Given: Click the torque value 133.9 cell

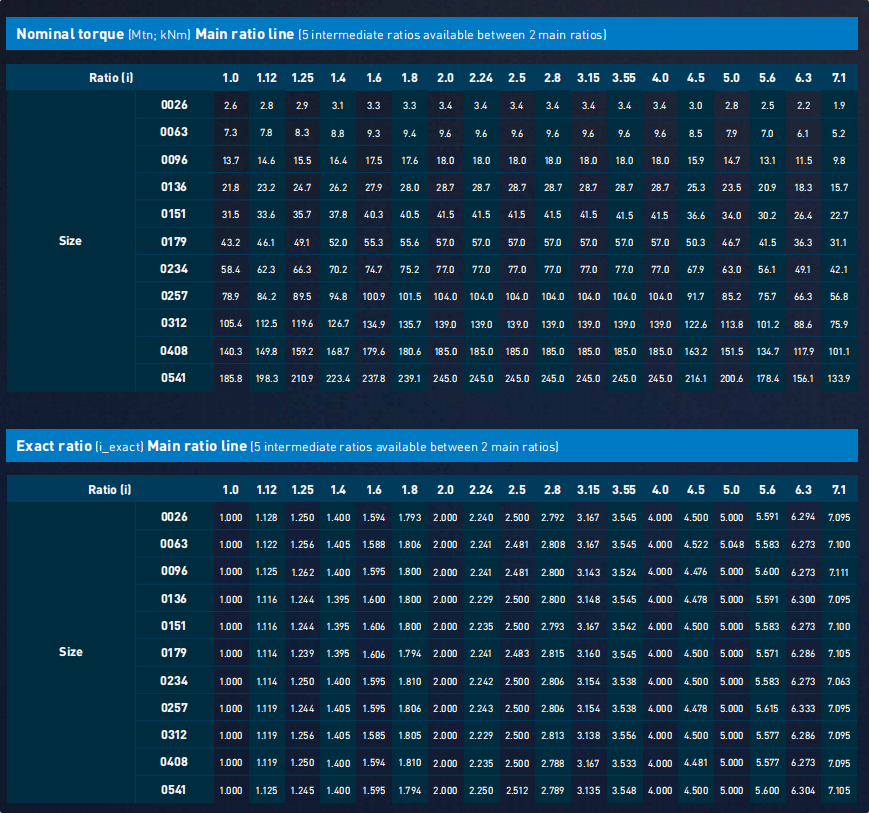Looking at the screenshot, I should click(x=838, y=378).
